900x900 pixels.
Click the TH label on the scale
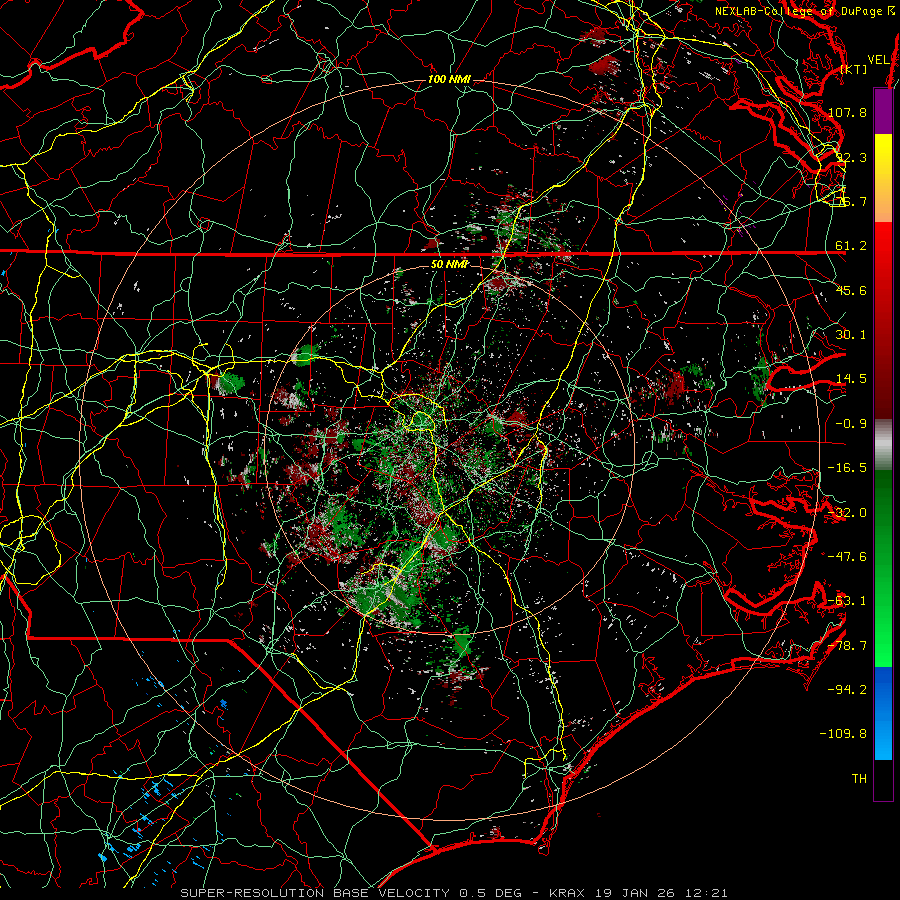(859, 779)
